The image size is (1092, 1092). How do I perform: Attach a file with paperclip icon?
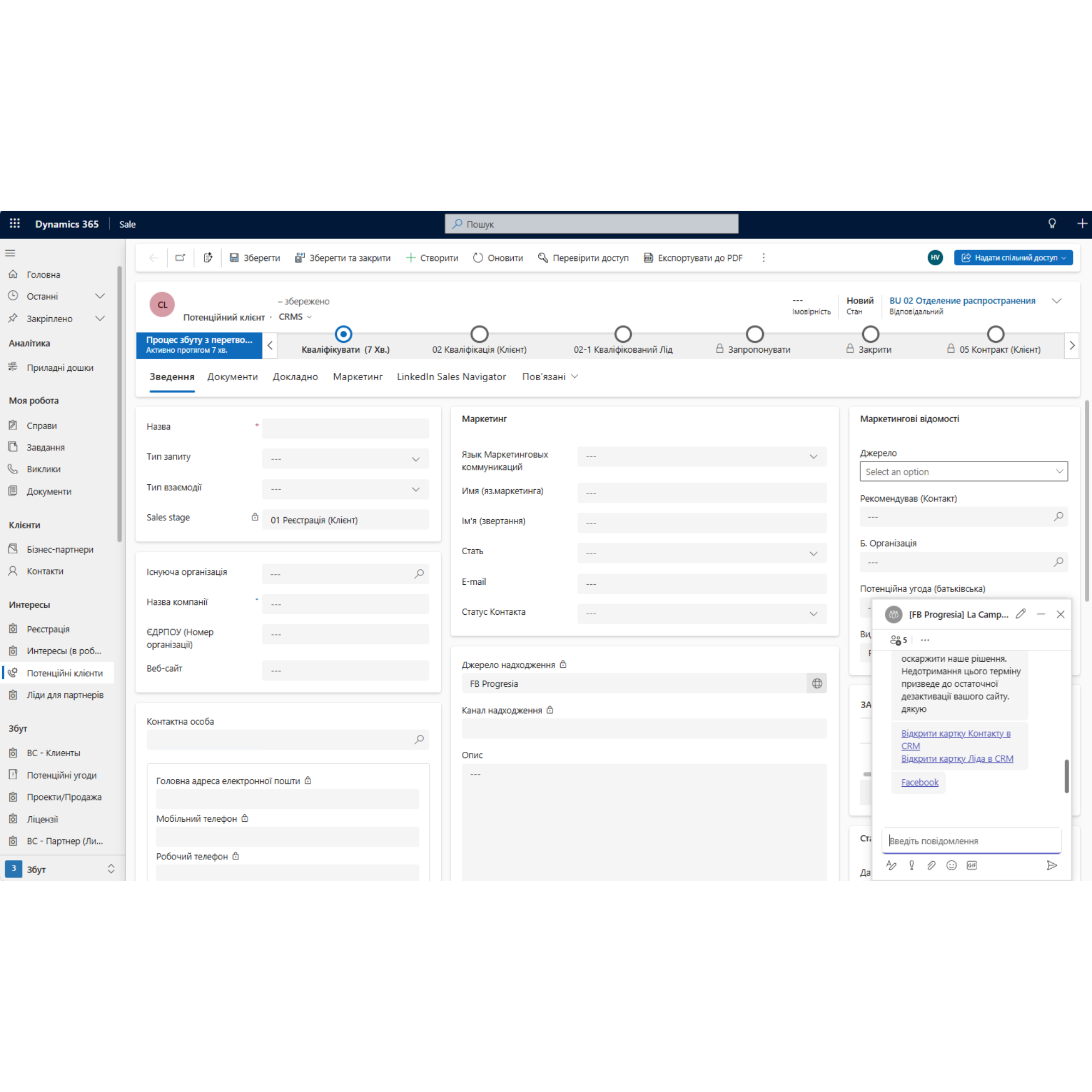point(931,865)
